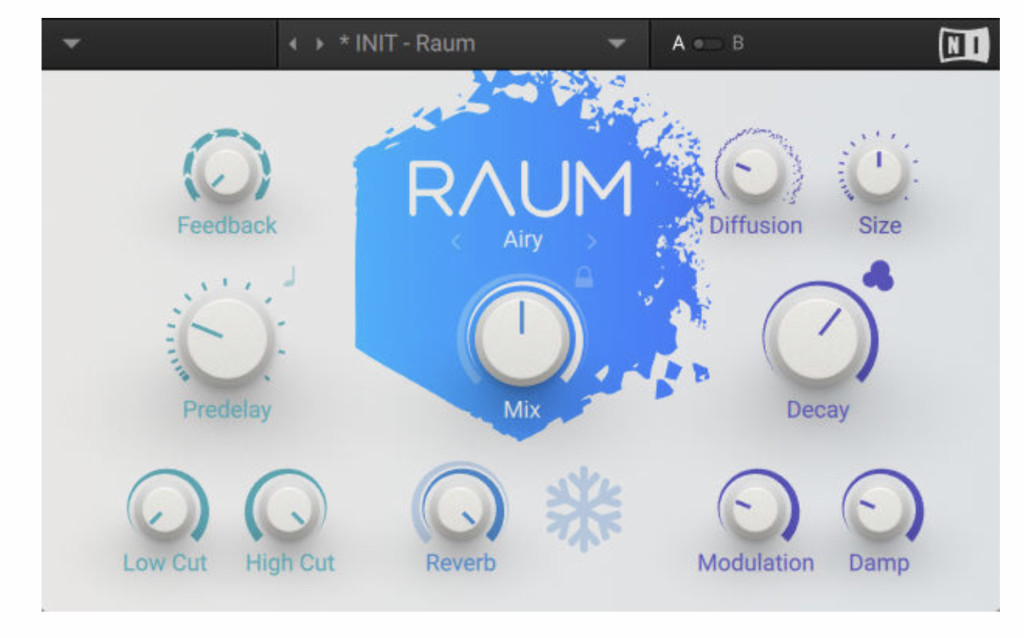
Task: Click the right arrow beside Airy mode
Action: pyautogui.click(x=592, y=241)
